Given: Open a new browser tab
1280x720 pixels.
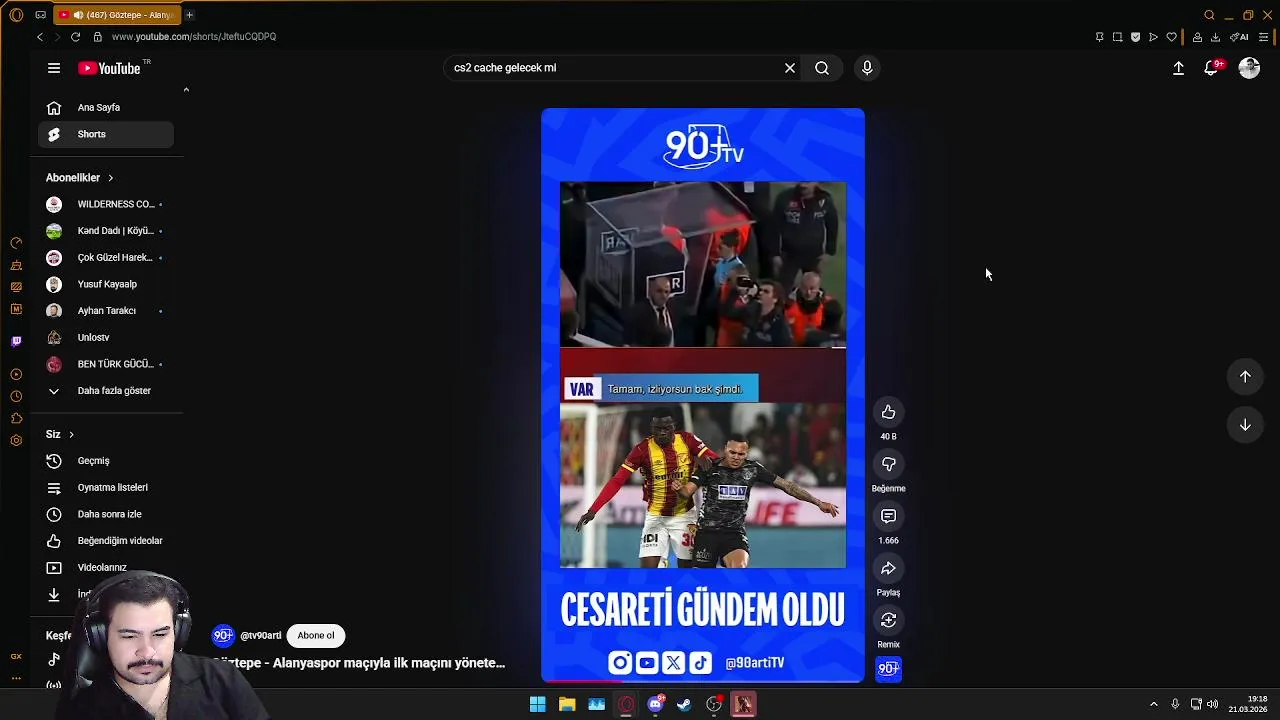Looking at the screenshot, I should [x=190, y=15].
